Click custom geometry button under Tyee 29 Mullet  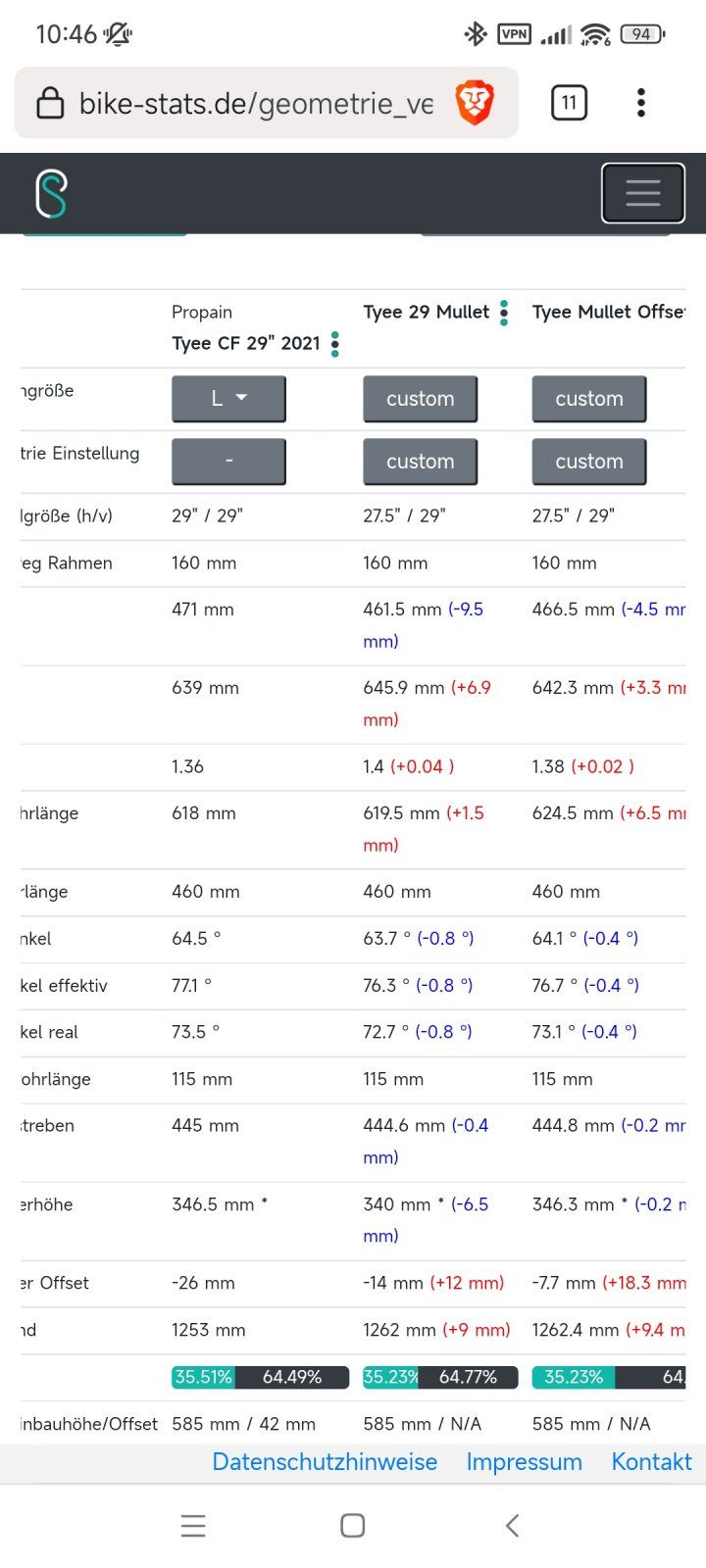(x=420, y=462)
